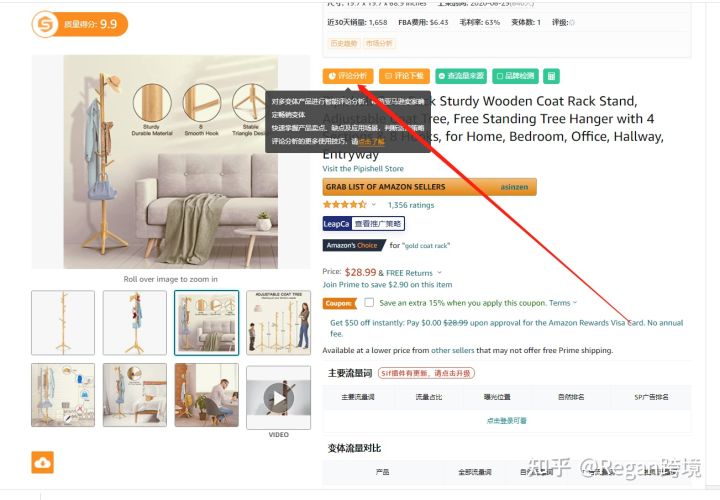Image resolution: width=720 pixels, height=500 pixels.
Task: Click the 评论下载 review download button
Action: click(x=404, y=76)
